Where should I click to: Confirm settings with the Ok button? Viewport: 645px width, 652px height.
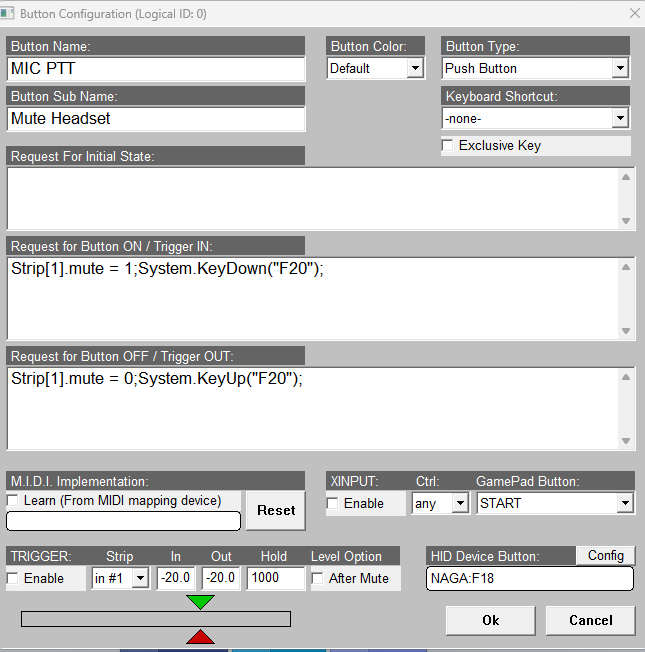click(490, 620)
